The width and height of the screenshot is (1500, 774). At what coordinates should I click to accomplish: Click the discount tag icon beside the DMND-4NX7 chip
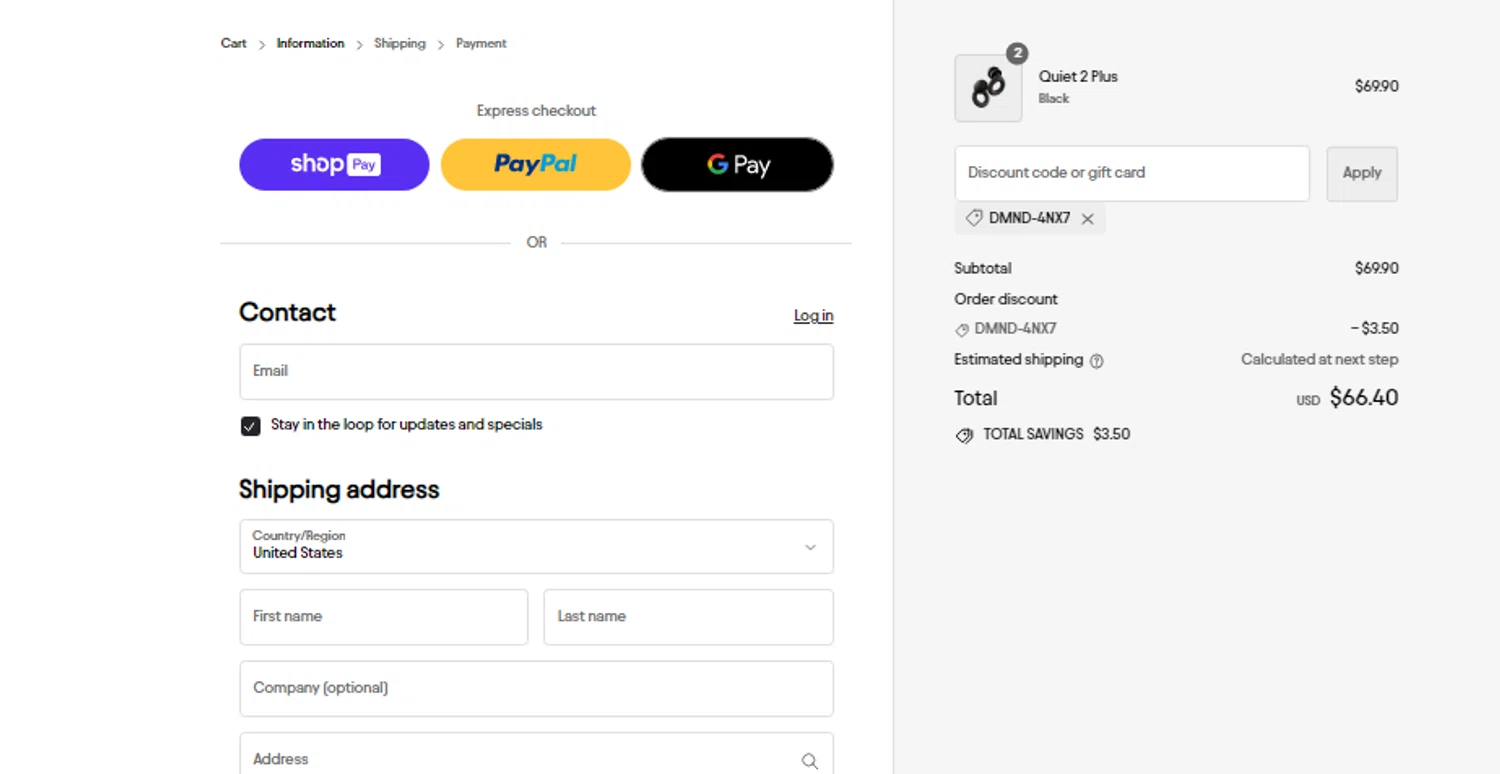click(973, 218)
